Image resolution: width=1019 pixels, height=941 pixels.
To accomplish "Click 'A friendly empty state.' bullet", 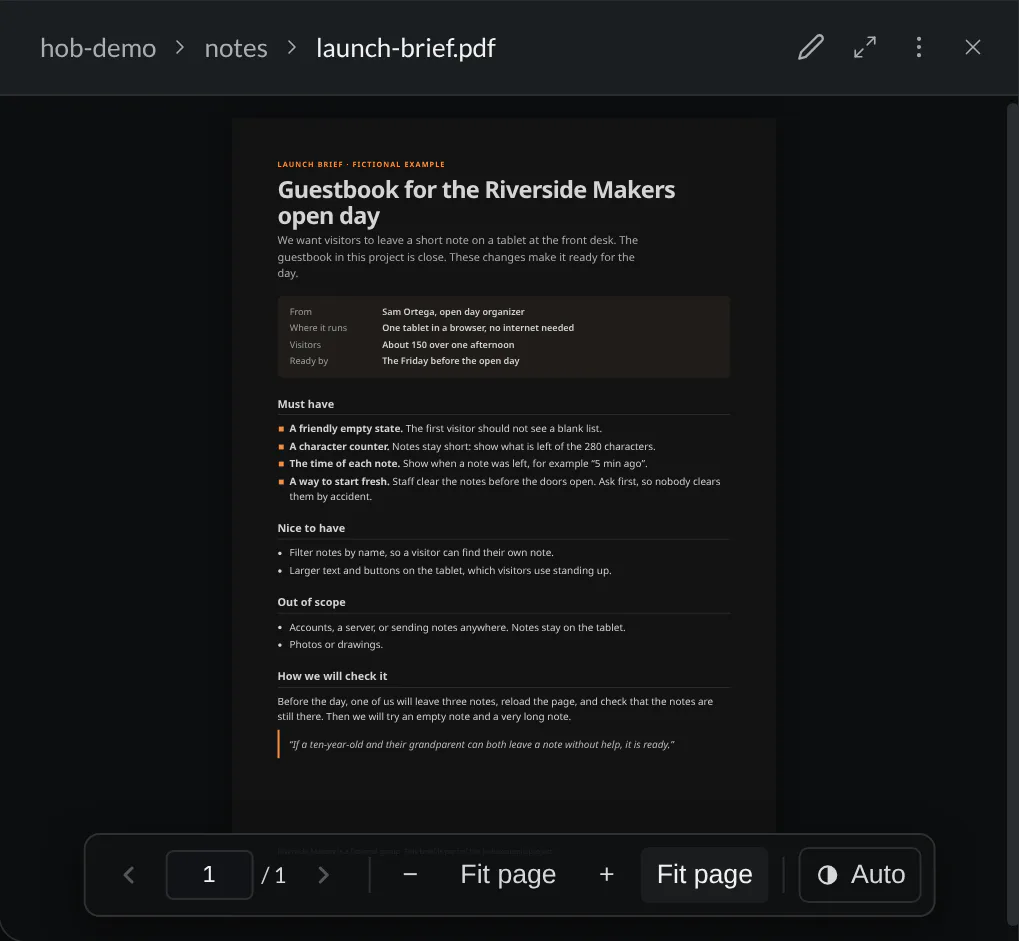I will click(x=445, y=428).
